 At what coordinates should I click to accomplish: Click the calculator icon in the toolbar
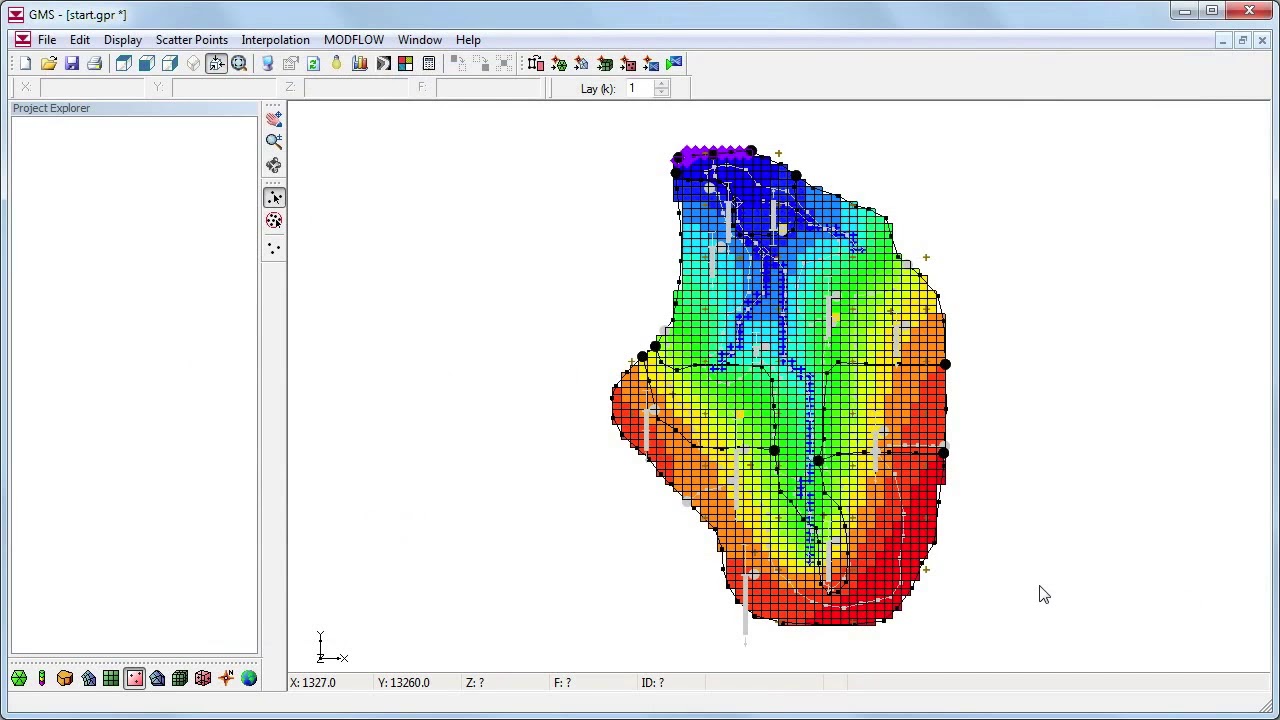click(x=428, y=64)
